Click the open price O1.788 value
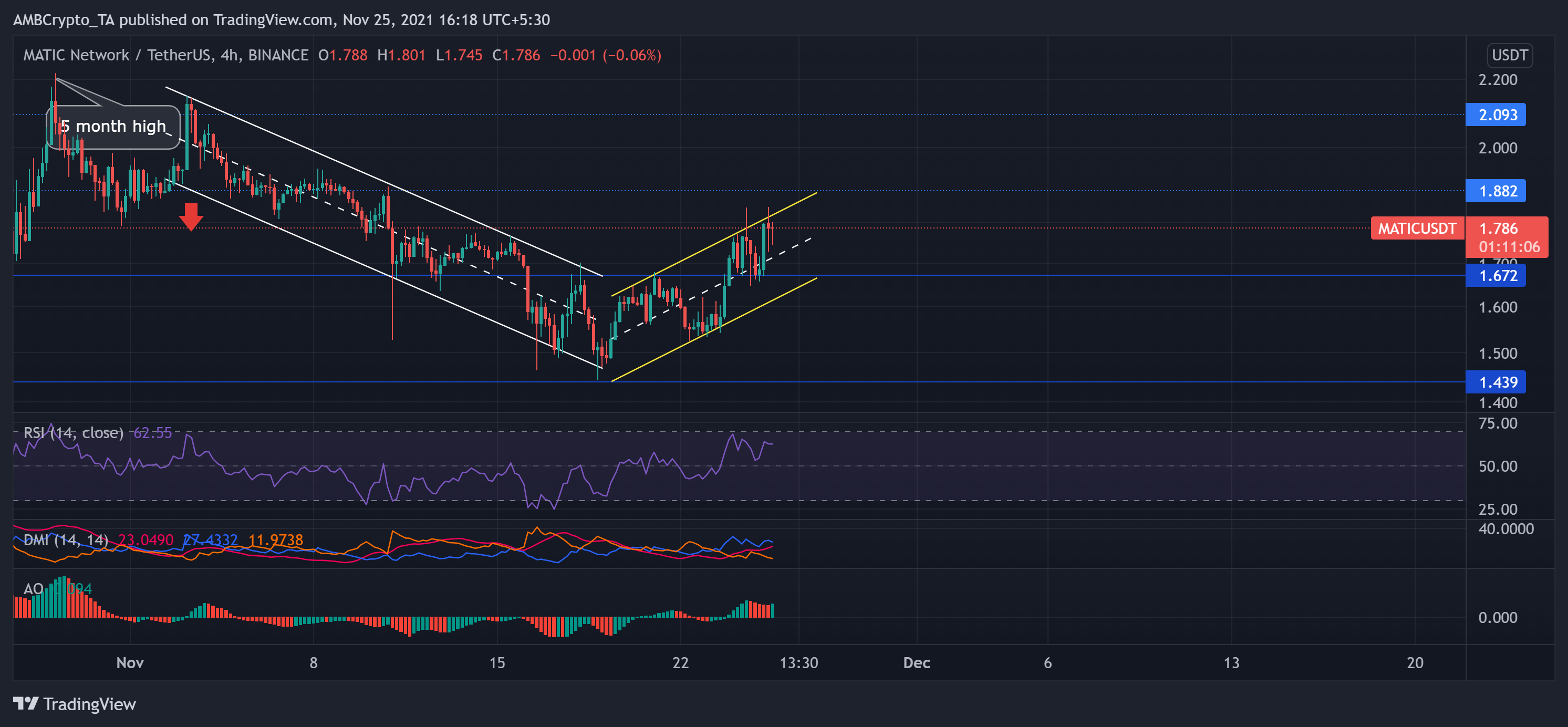This screenshot has height=727, width=1568. (x=342, y=55)
